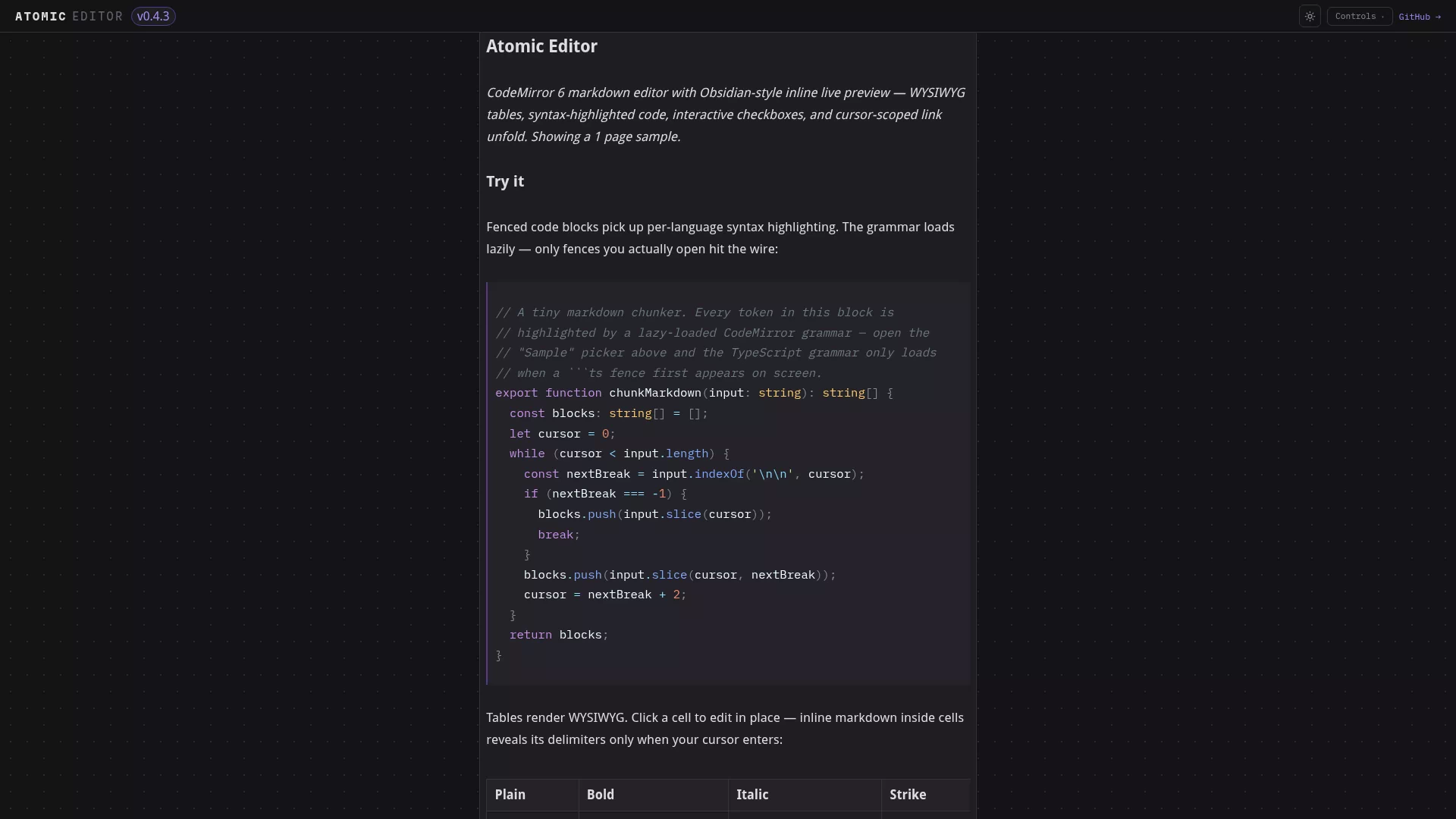Click comment line mentioning "Sample" picker
This screenshot has width=1456, height=819.
[x=716, y=353]
